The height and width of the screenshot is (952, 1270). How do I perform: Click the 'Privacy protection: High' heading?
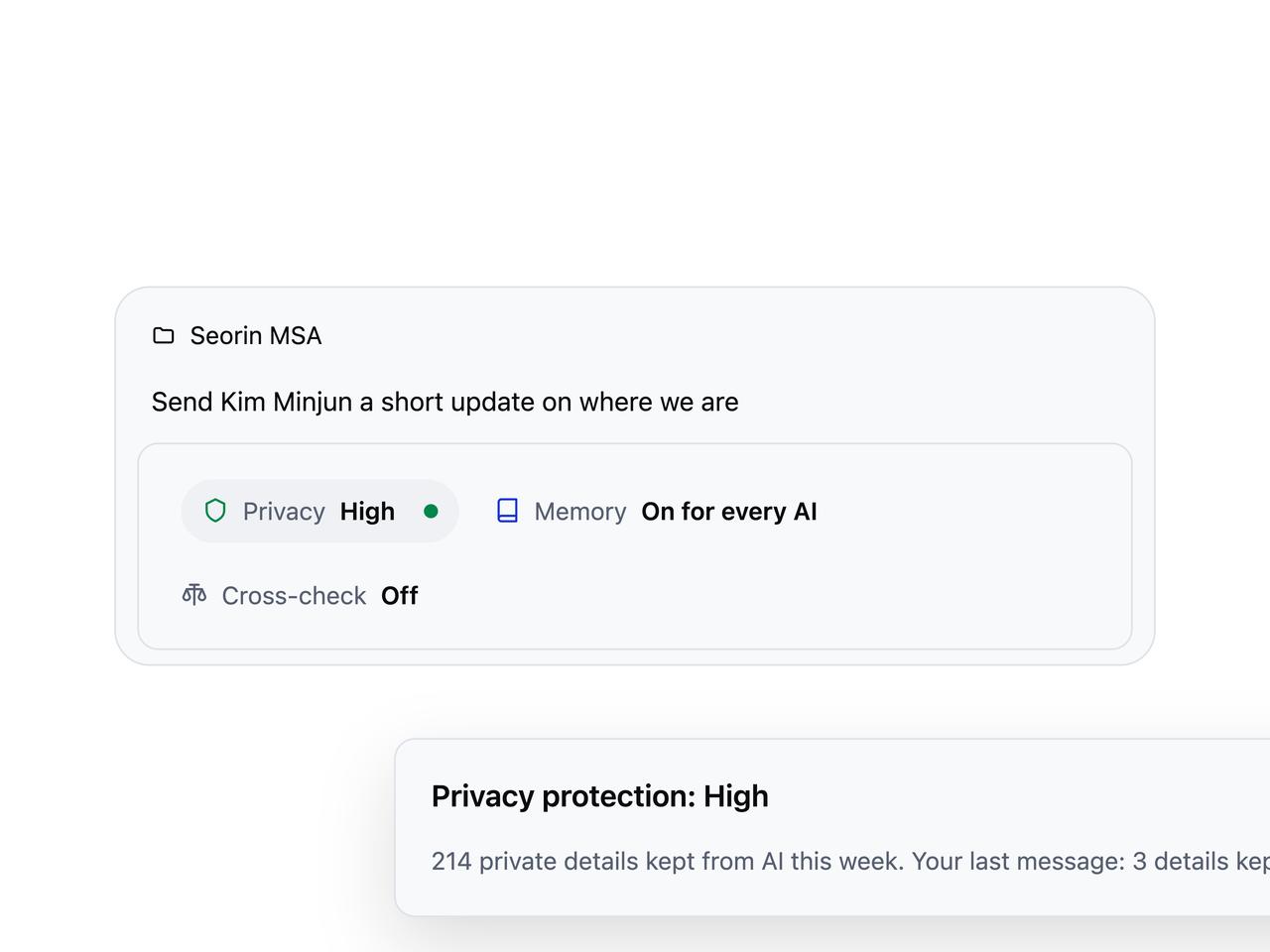[x=600, y=796]
